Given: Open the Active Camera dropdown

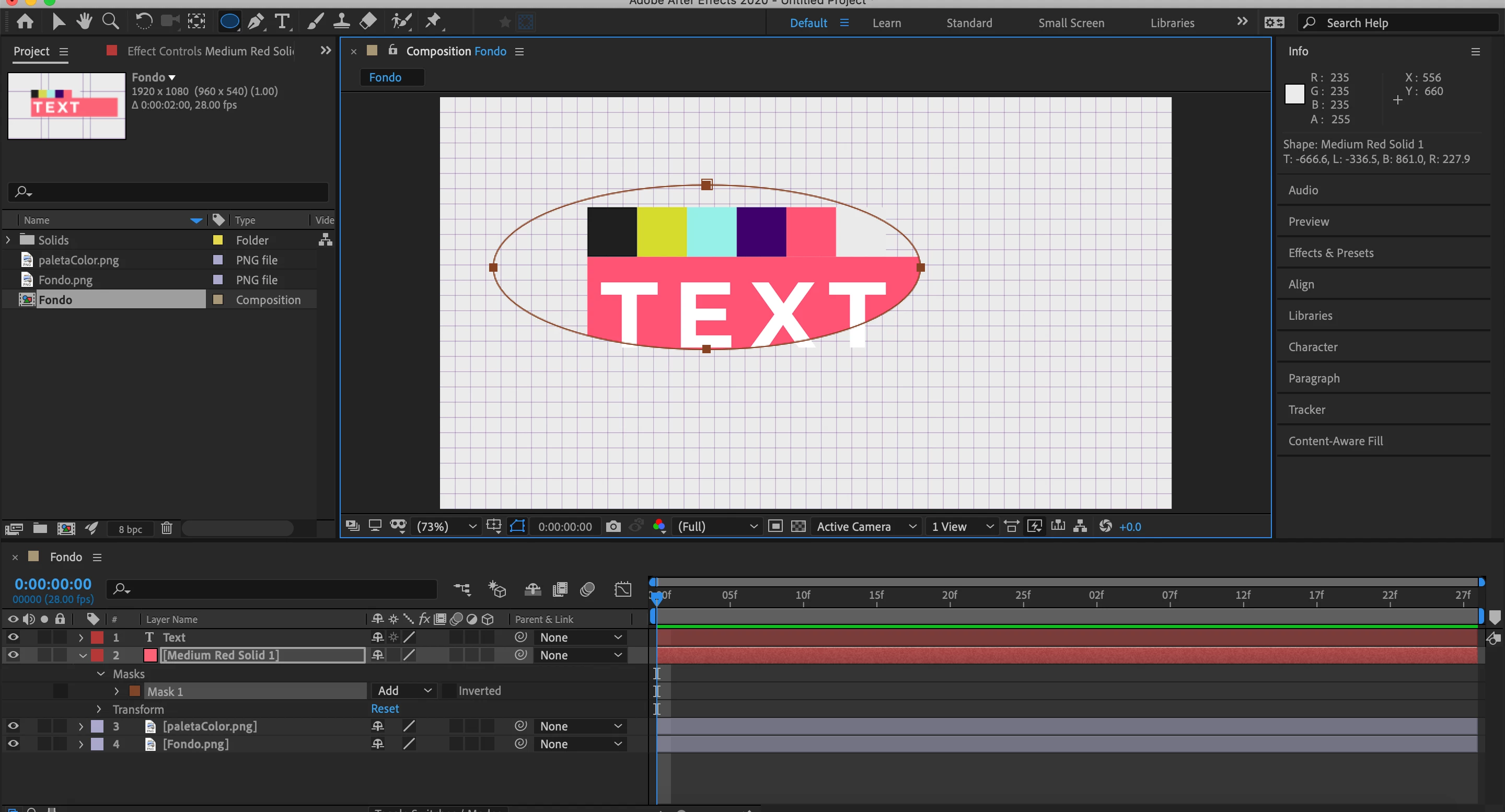Looking at the screenshot, I should point(866,526).
